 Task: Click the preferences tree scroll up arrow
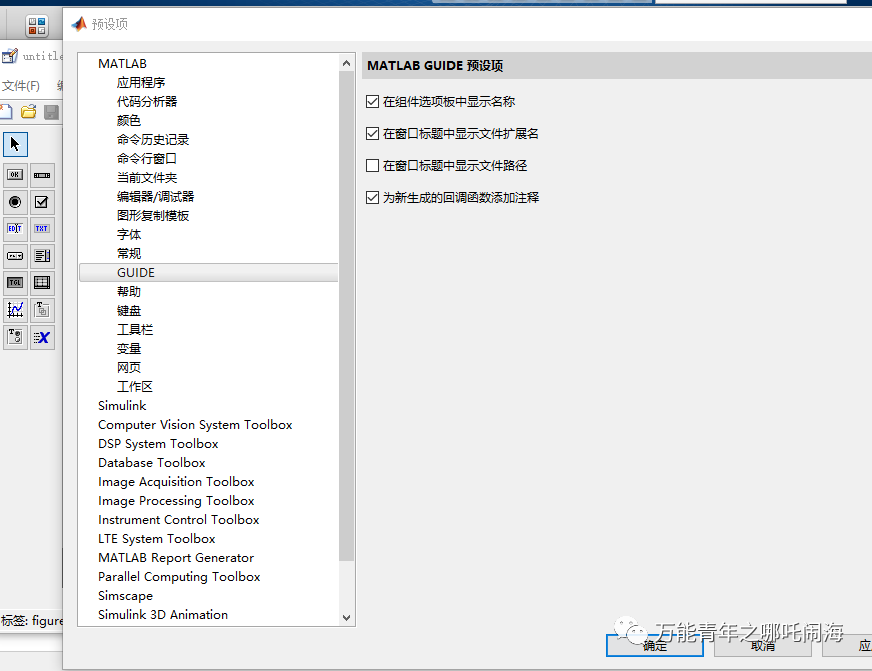tap(346, 63)
